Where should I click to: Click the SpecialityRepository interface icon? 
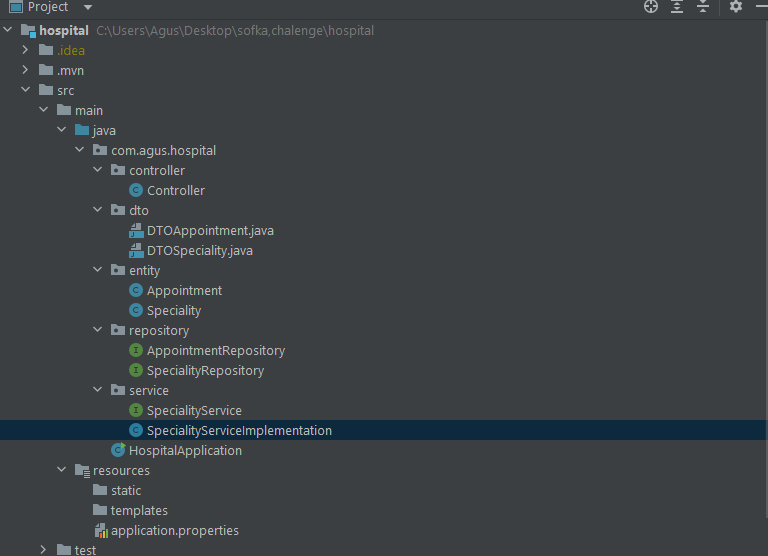click(136, 370)
